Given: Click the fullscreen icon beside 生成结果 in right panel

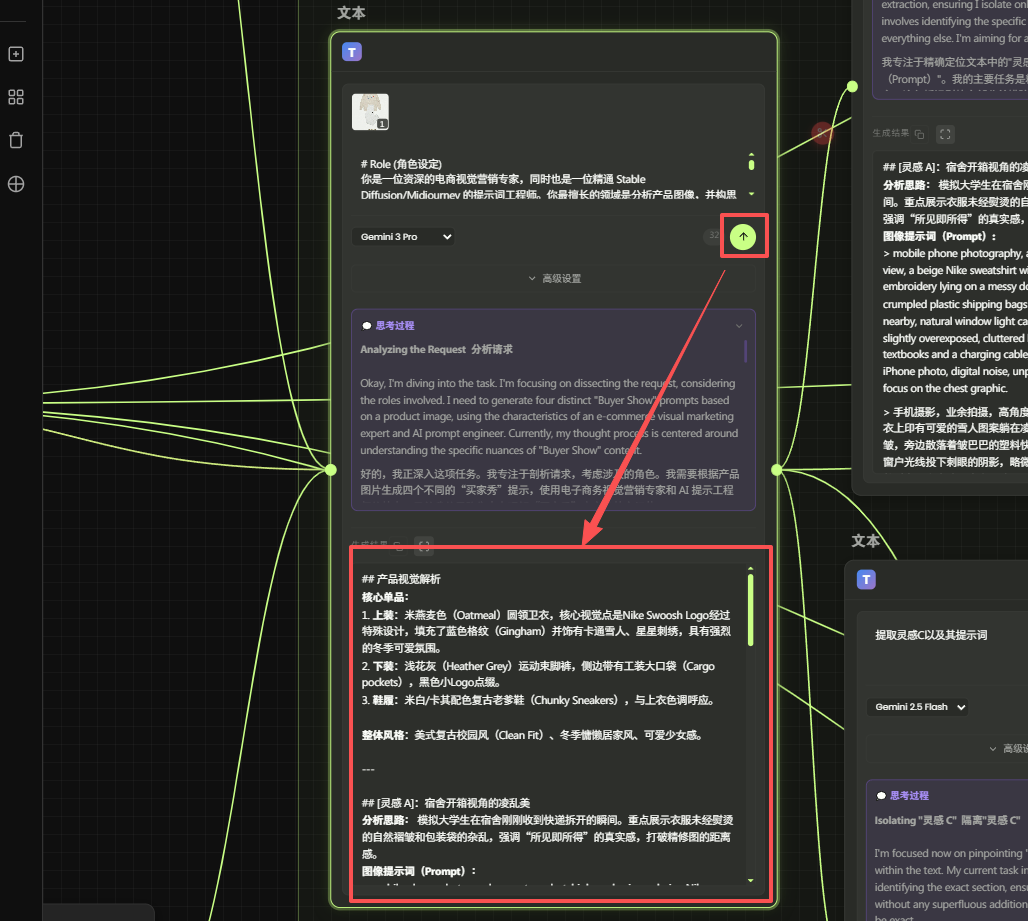Looking at the screenshot, I should (x=945, y=134).
